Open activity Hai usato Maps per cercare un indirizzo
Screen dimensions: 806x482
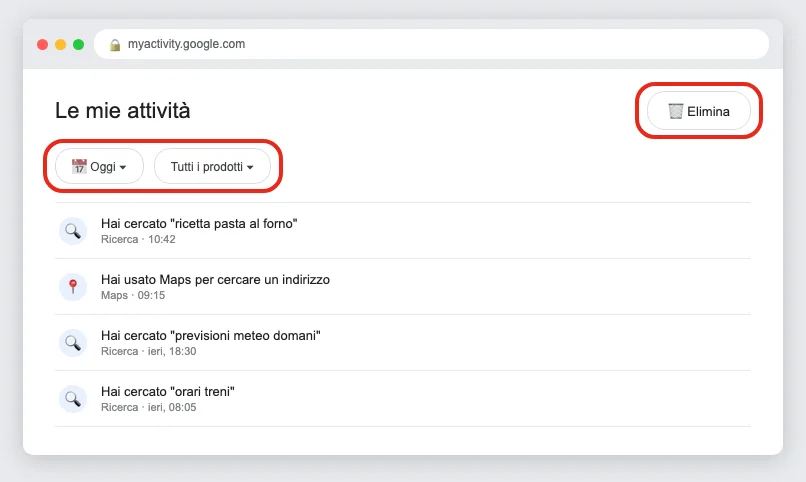(403, 287)
